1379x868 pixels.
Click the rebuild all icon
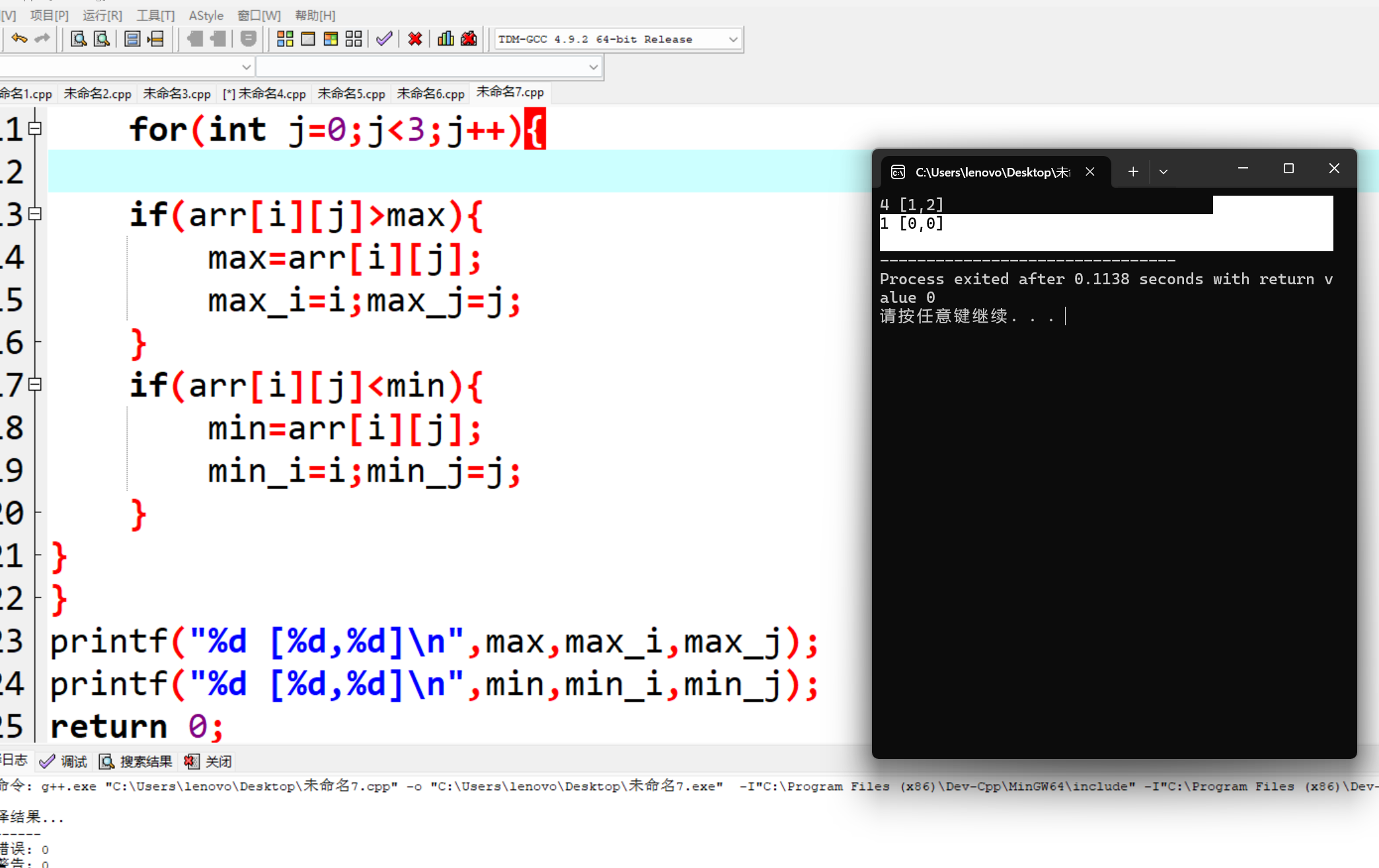pos(354,39)
